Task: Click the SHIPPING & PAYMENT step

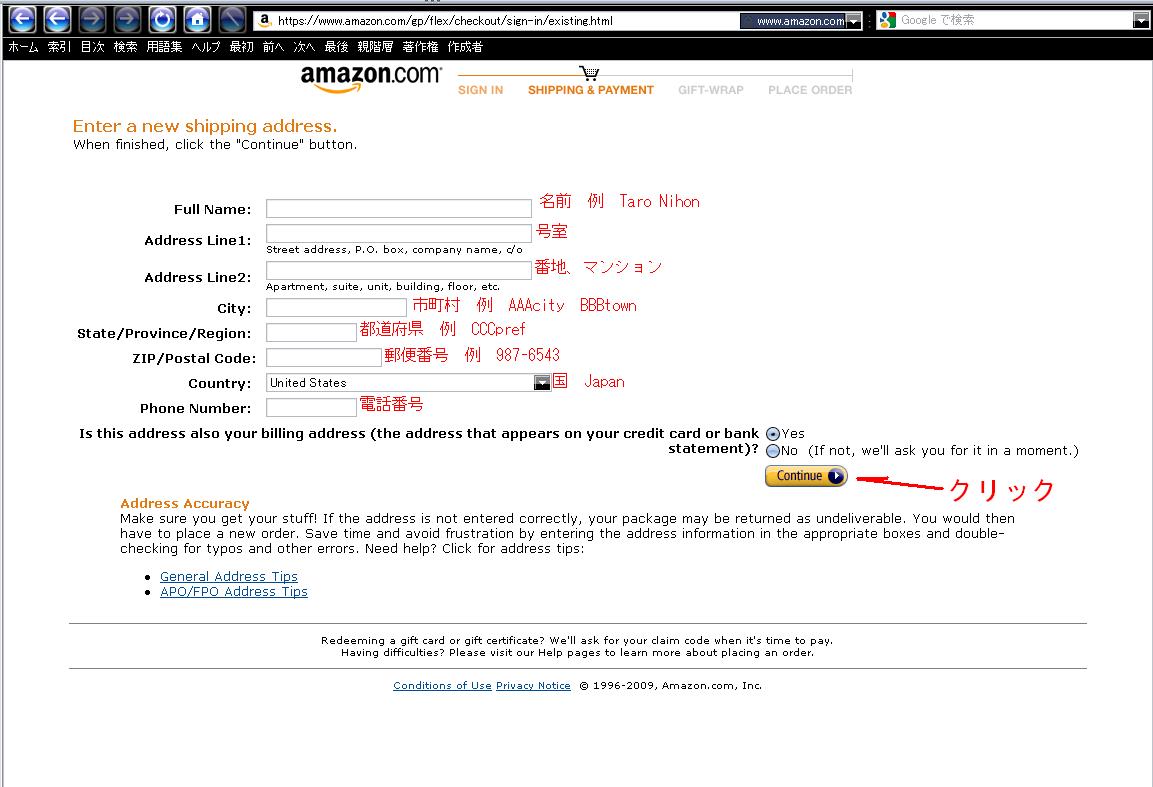Action: [x=590, y=90]
